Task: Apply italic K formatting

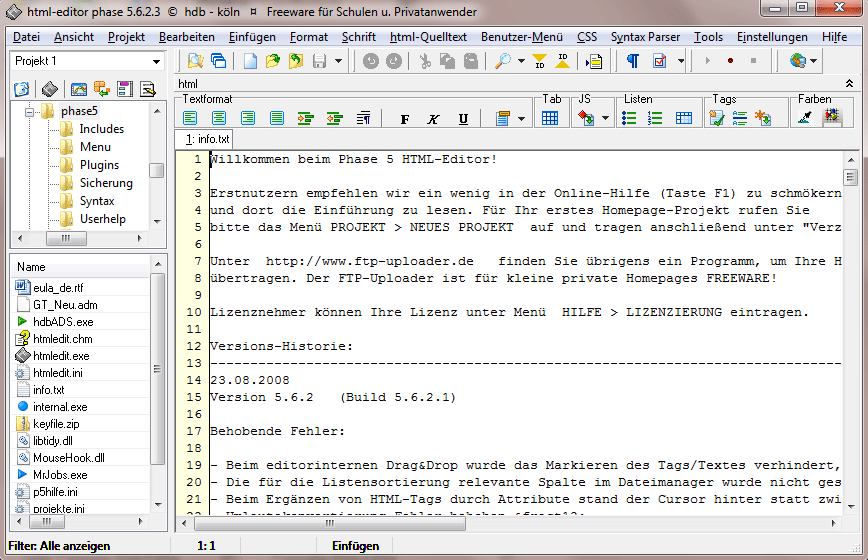Action: [x=433, y=119]
